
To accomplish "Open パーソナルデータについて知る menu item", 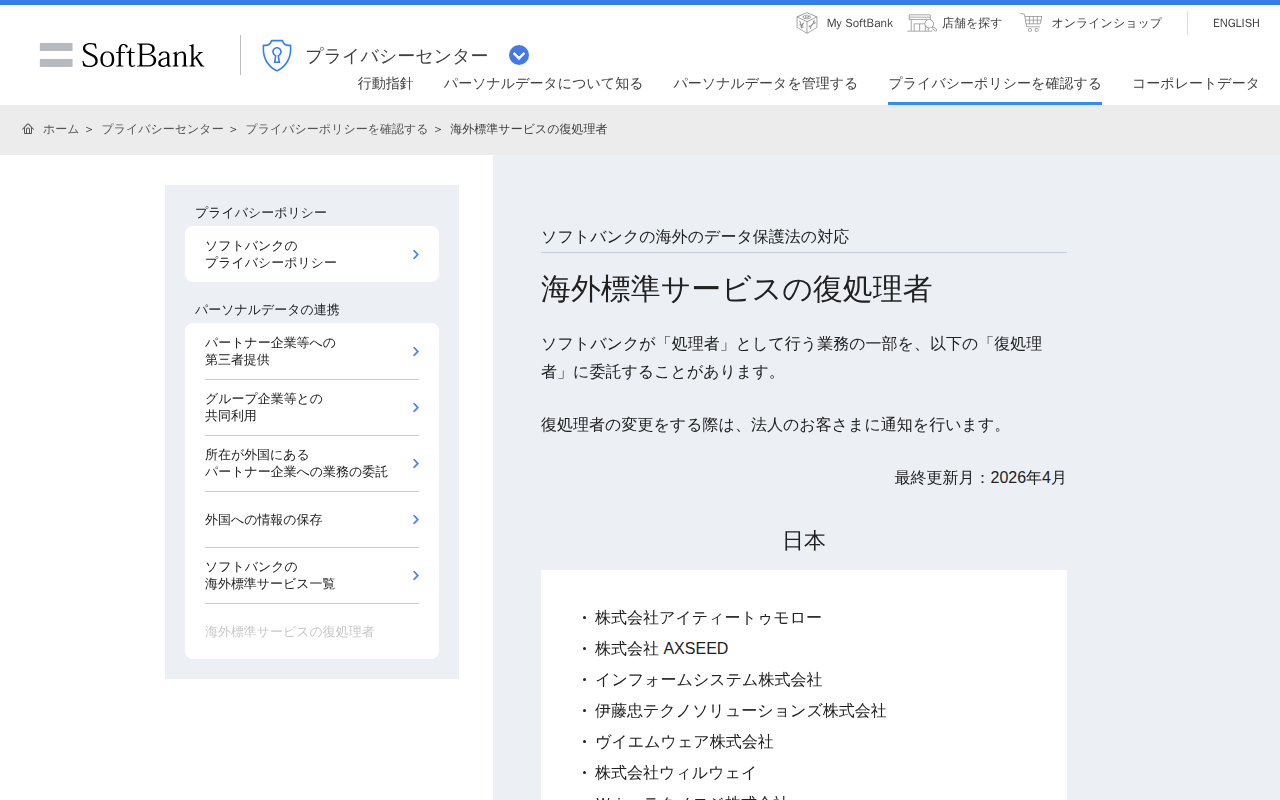I will [543, 84].
